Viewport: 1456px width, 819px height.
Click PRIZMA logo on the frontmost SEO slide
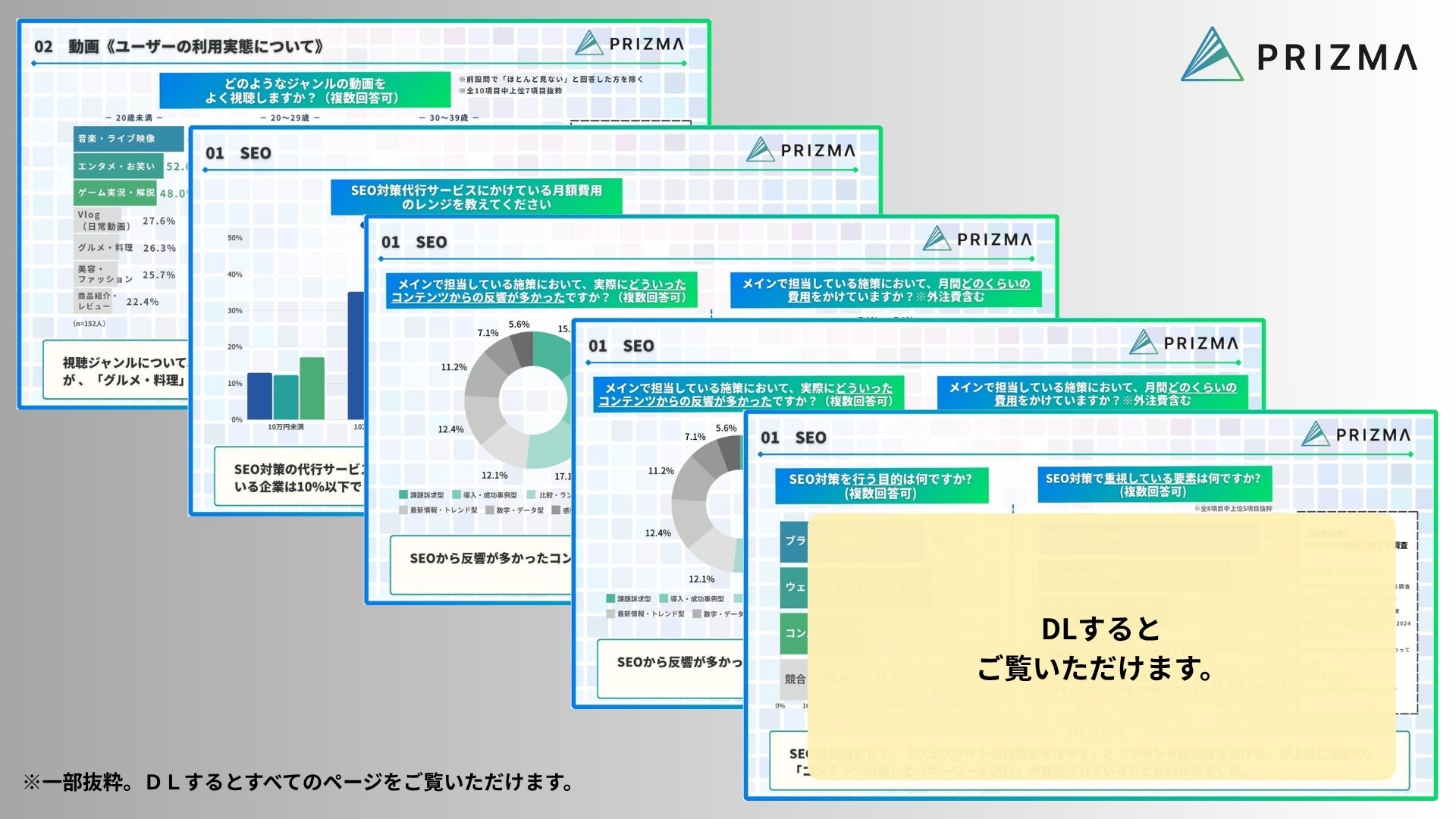click(1356, 435)
